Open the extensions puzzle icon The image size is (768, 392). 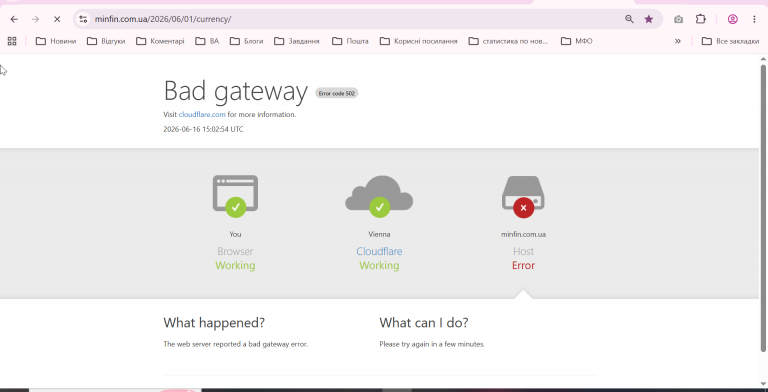coord(701,19)
